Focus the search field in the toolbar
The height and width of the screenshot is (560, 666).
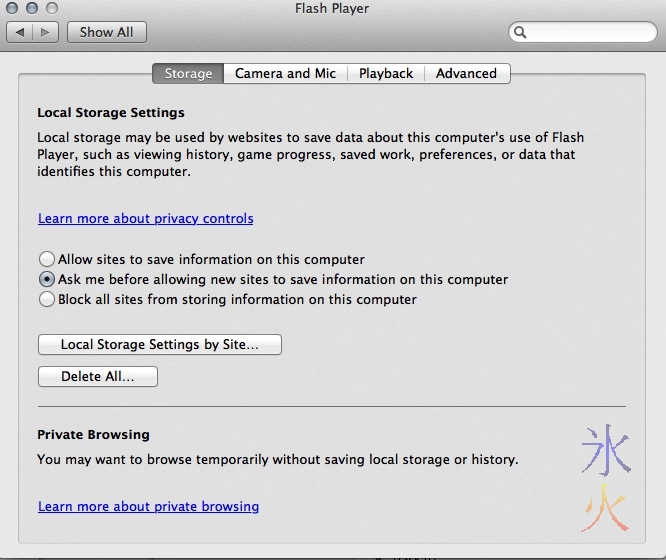click(590, 33)
